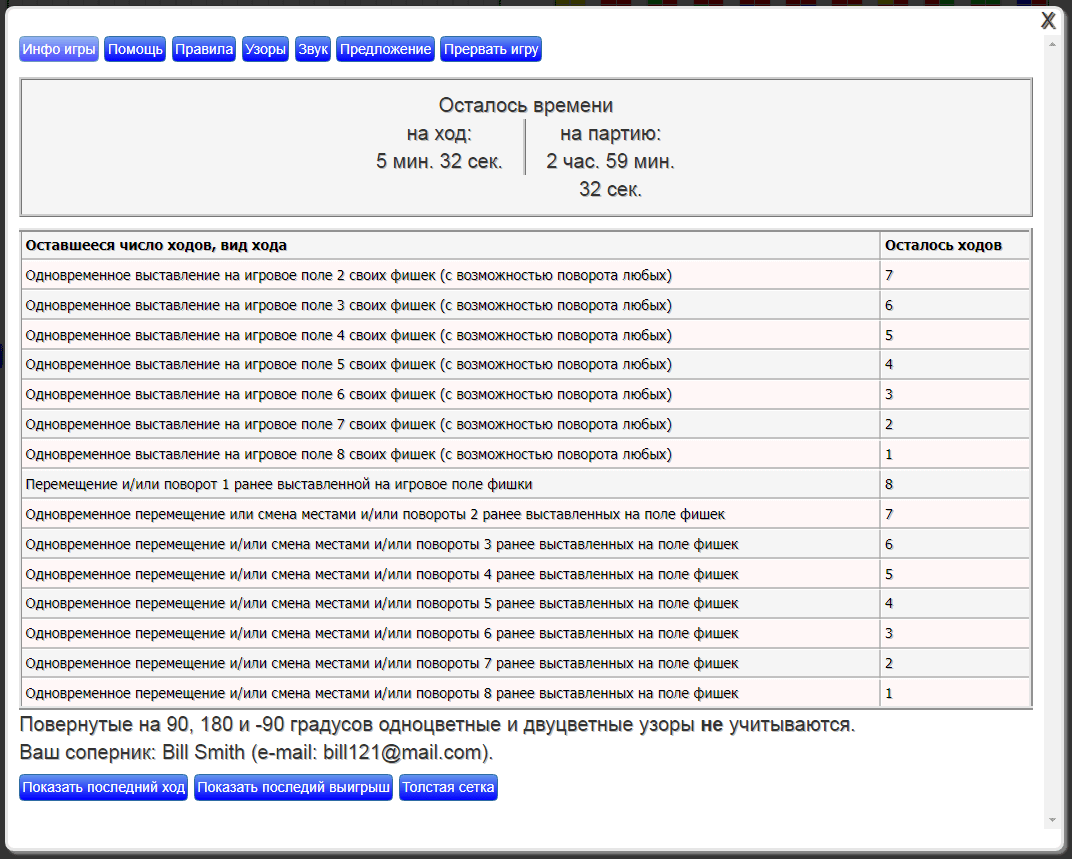
Task: Close the dialog with the X icon
Action: click(x=1048, y=20)
